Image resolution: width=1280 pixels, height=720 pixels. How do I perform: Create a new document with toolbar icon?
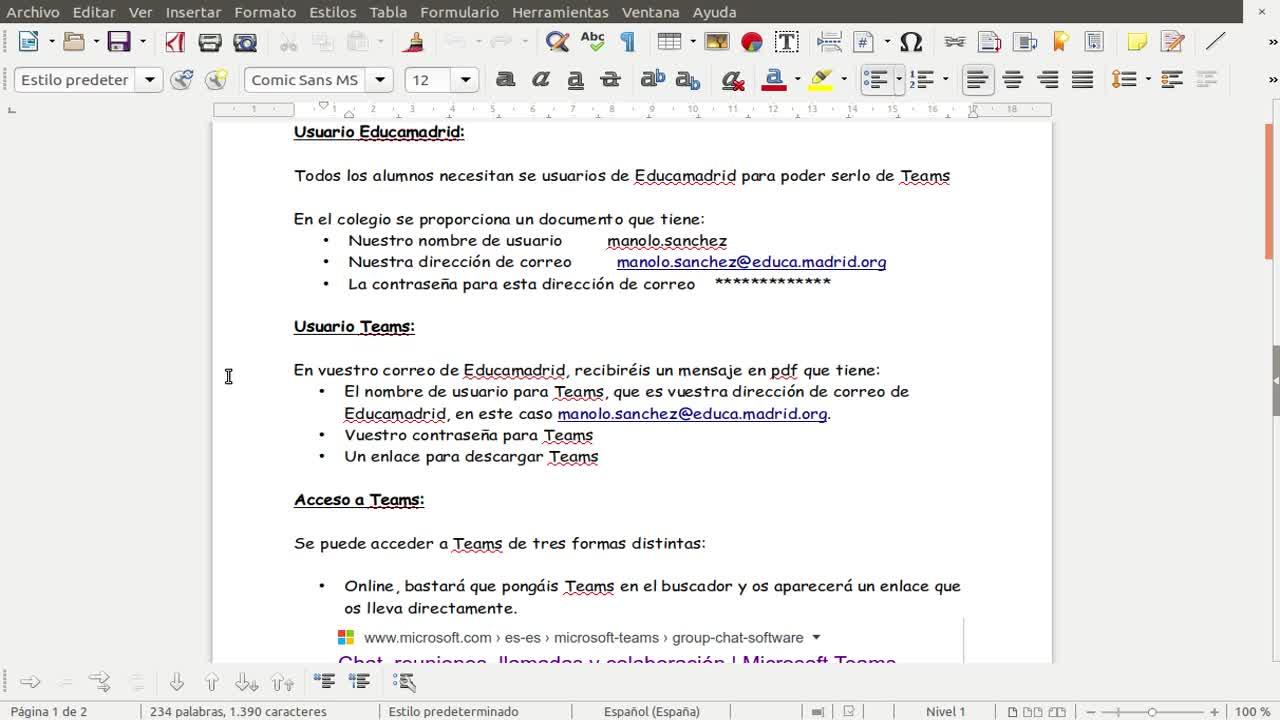pos(28,42)
